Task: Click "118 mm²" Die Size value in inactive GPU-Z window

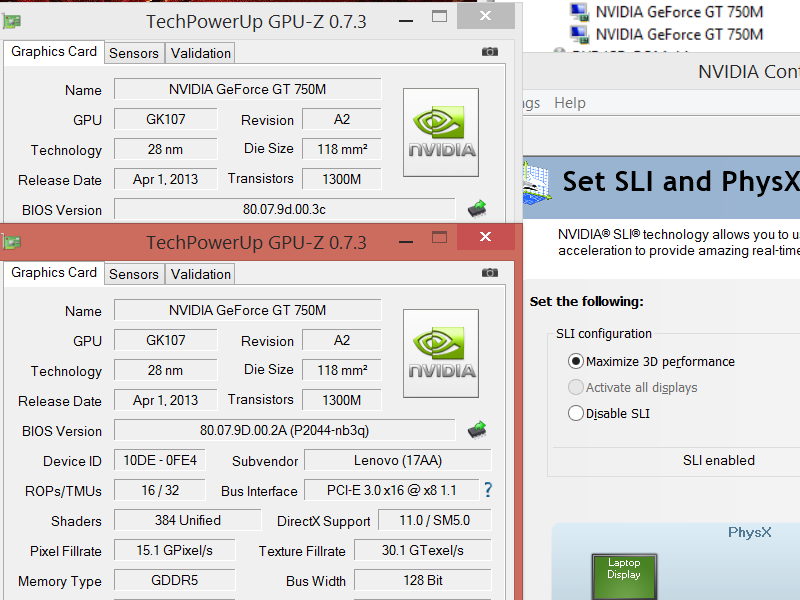Action: (342, 149)
